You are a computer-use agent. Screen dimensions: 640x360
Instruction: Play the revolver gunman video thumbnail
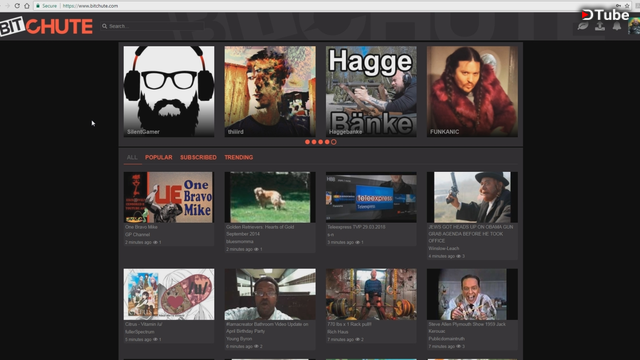click(472, 197)
